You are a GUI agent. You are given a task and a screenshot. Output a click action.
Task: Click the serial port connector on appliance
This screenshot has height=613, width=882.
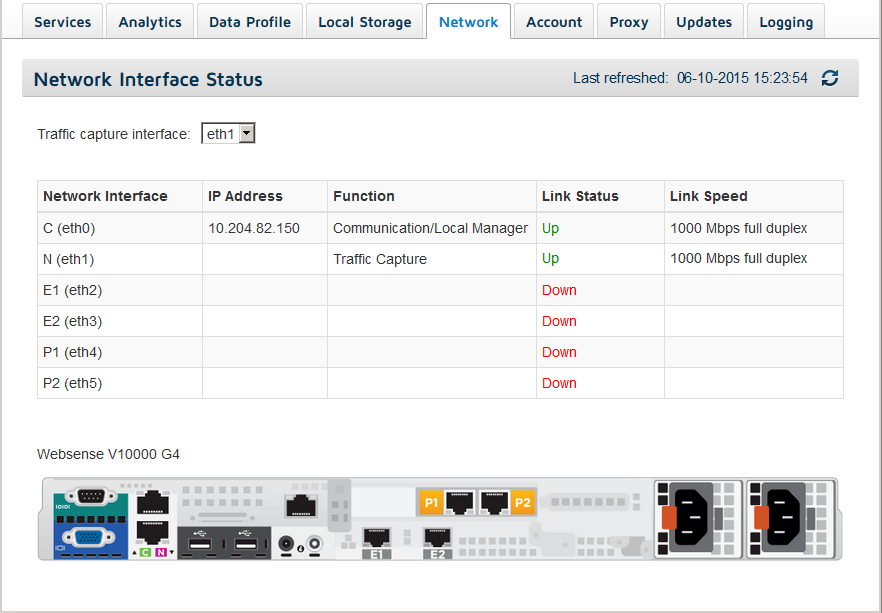[x=91, y=496]
